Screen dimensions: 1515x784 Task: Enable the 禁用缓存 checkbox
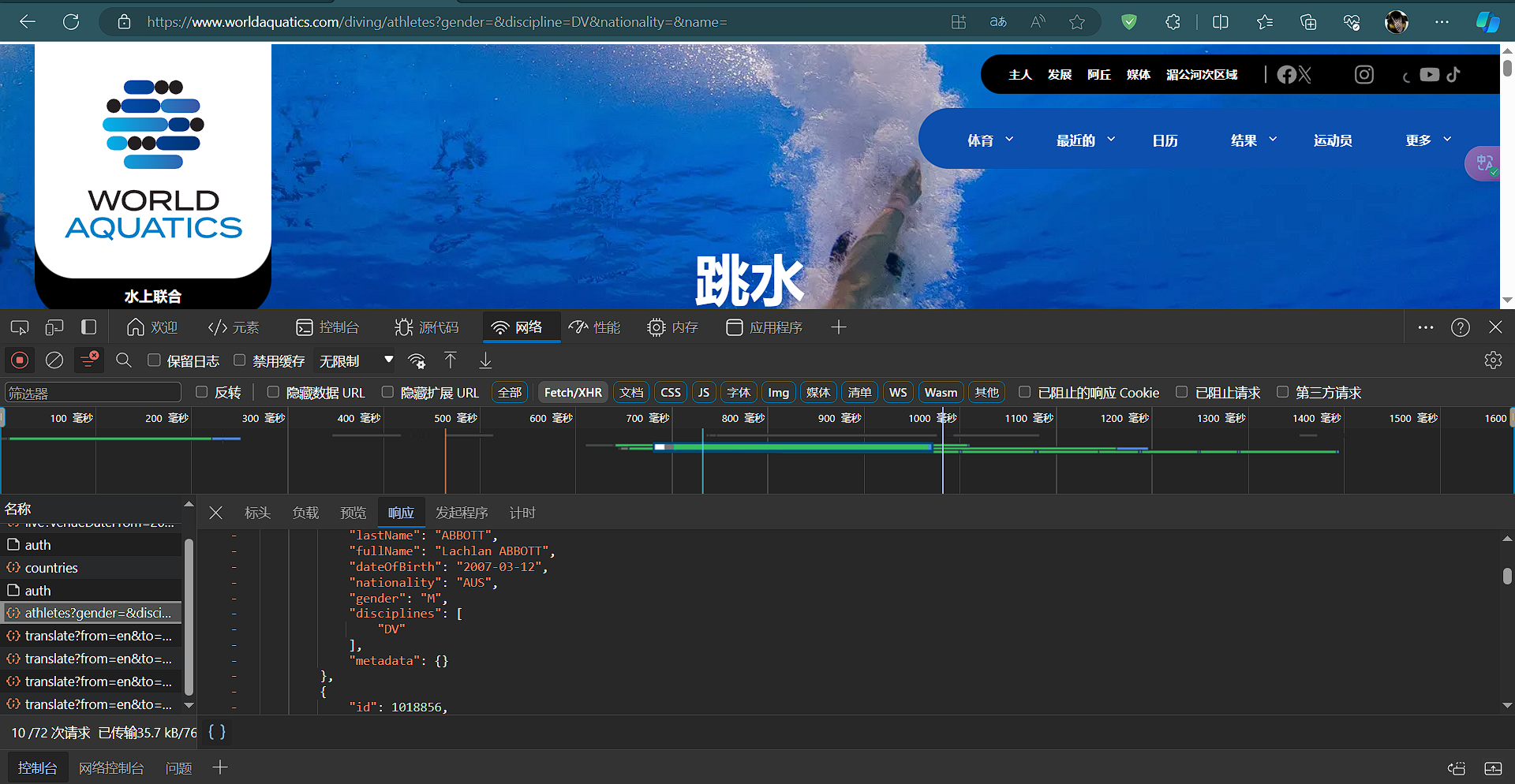[x=240, y=360]
